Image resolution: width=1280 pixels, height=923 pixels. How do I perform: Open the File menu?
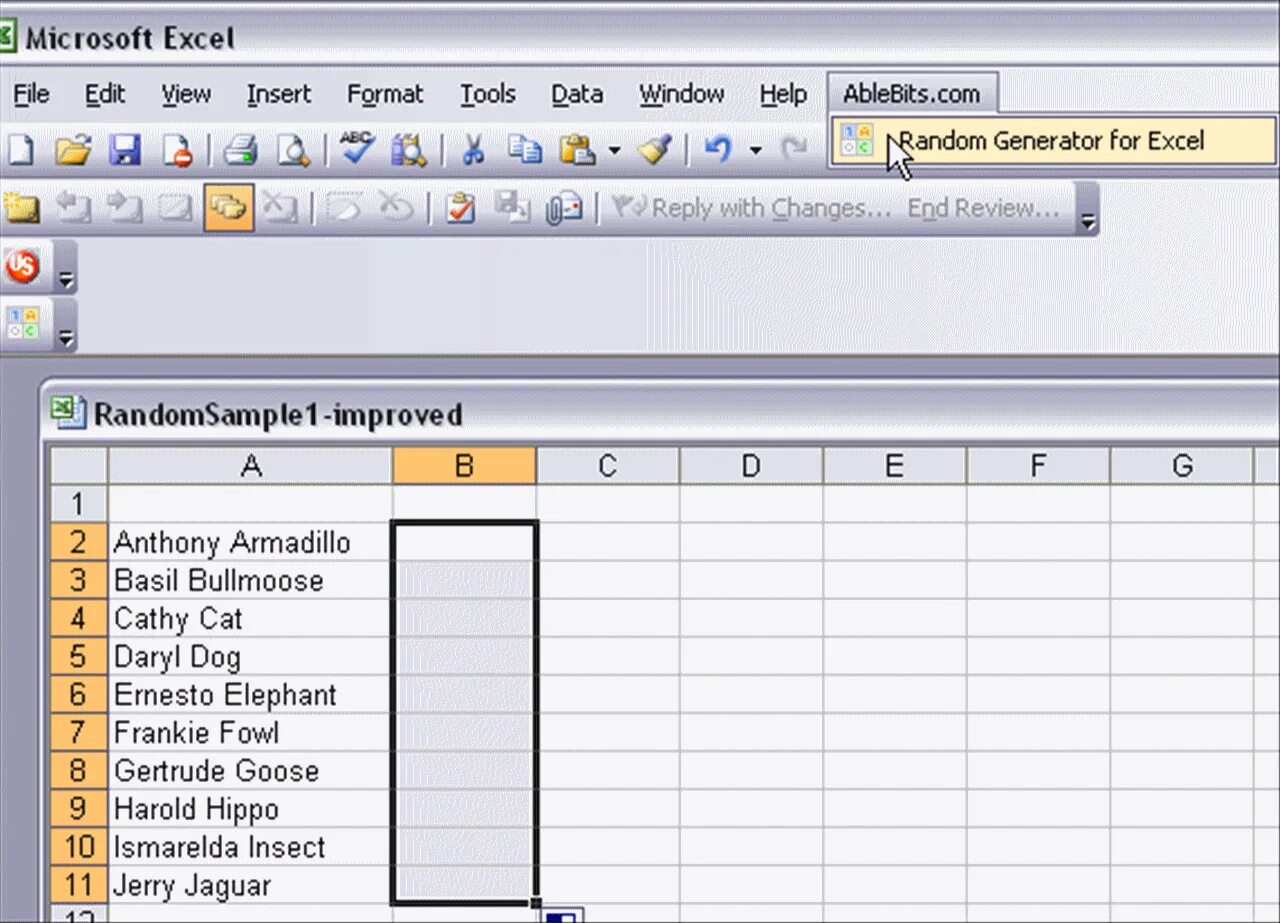tap(31, 94)
